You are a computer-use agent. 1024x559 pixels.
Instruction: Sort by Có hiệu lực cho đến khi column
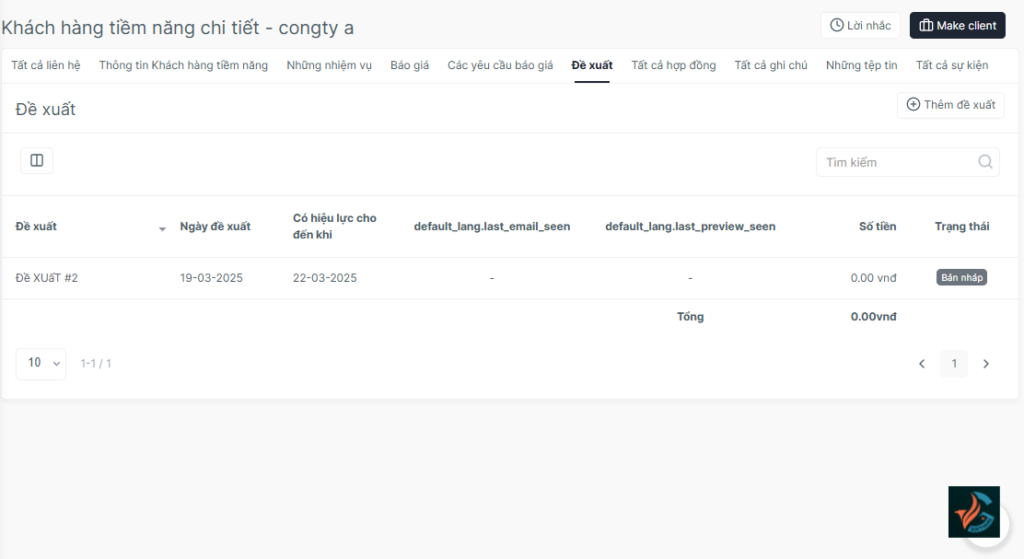point(334,227)
